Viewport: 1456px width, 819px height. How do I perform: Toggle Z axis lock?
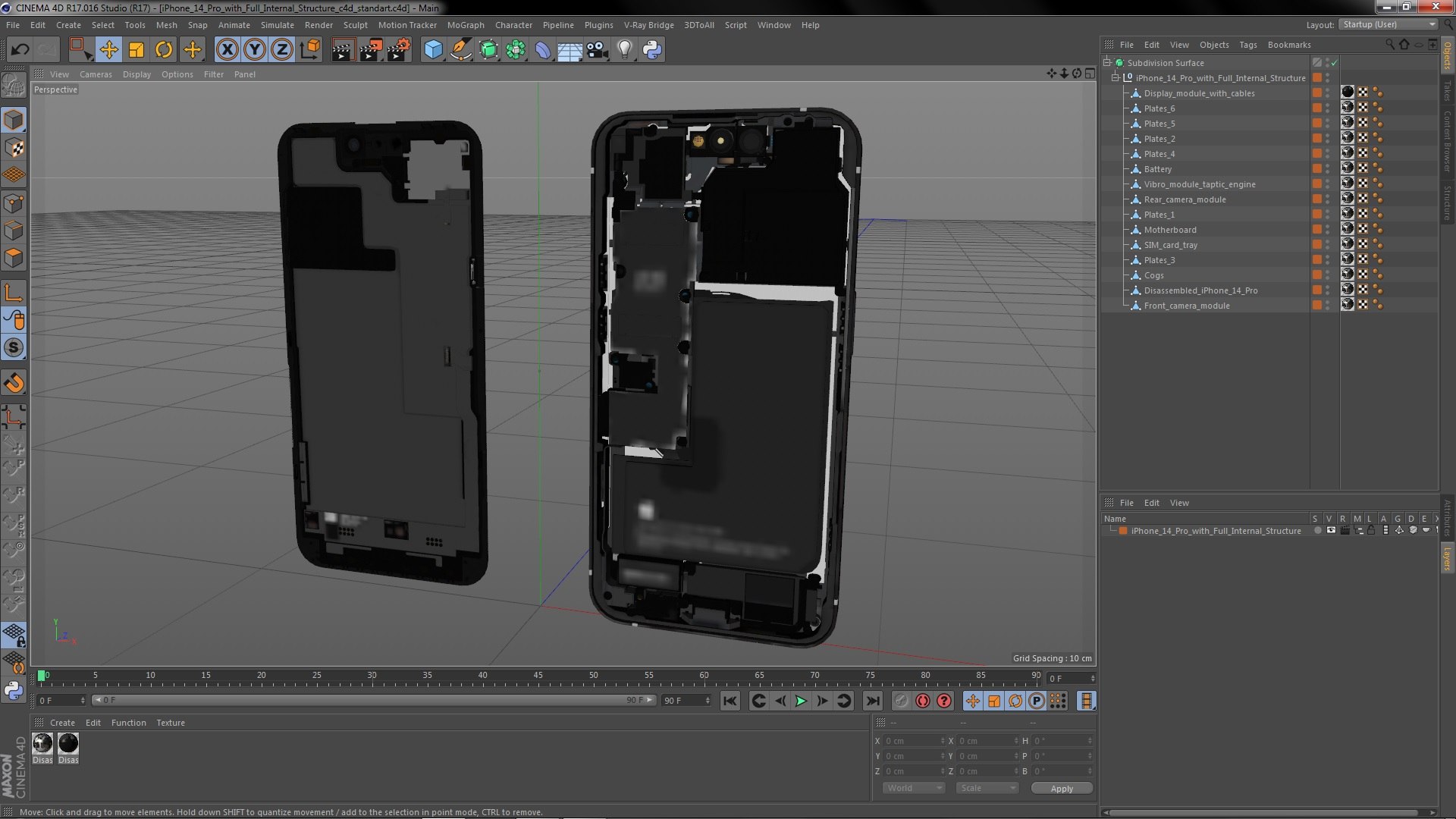click(x=282, y=50)
